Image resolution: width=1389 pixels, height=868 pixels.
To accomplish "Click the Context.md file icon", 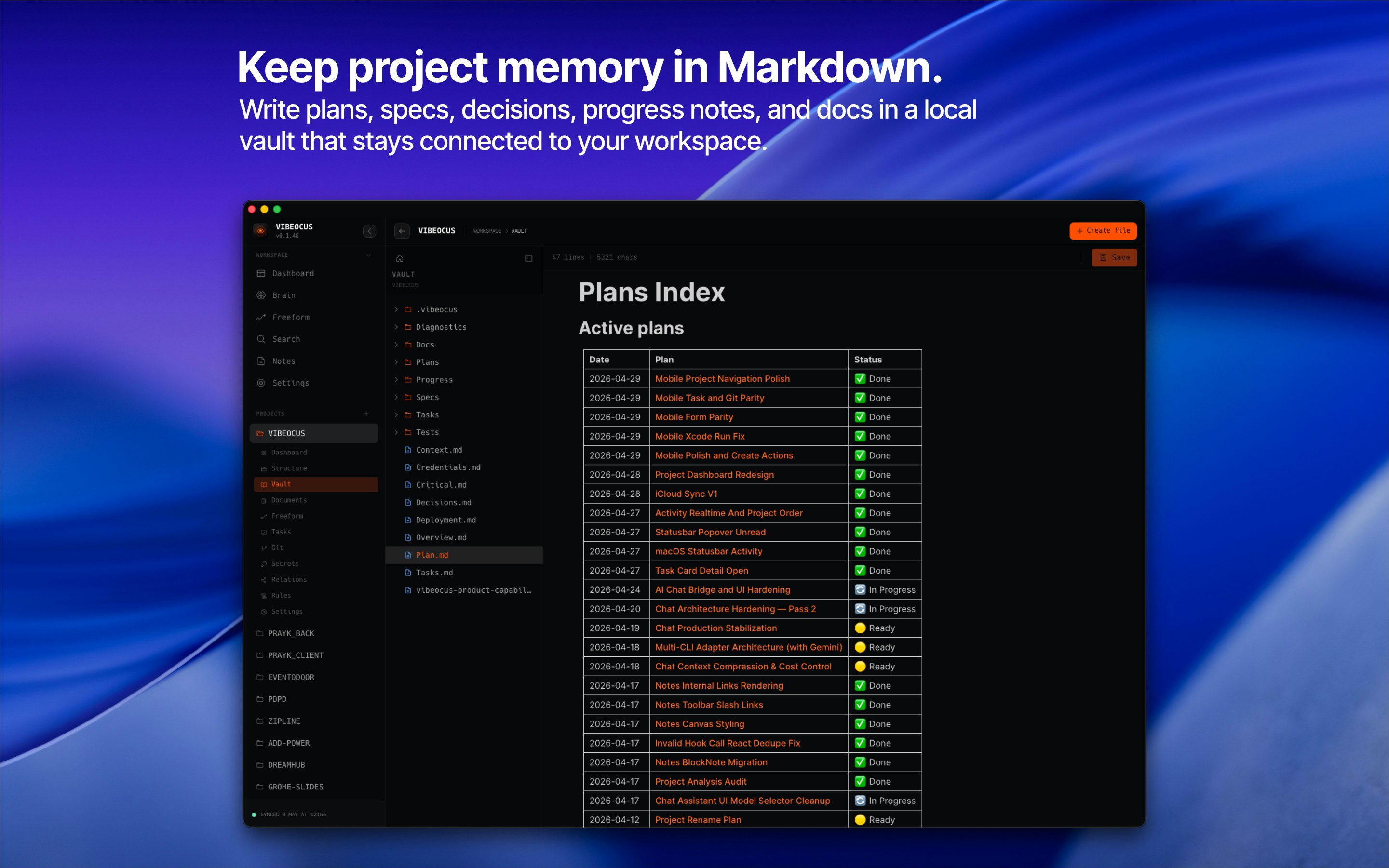I will [x=408, y=450].
